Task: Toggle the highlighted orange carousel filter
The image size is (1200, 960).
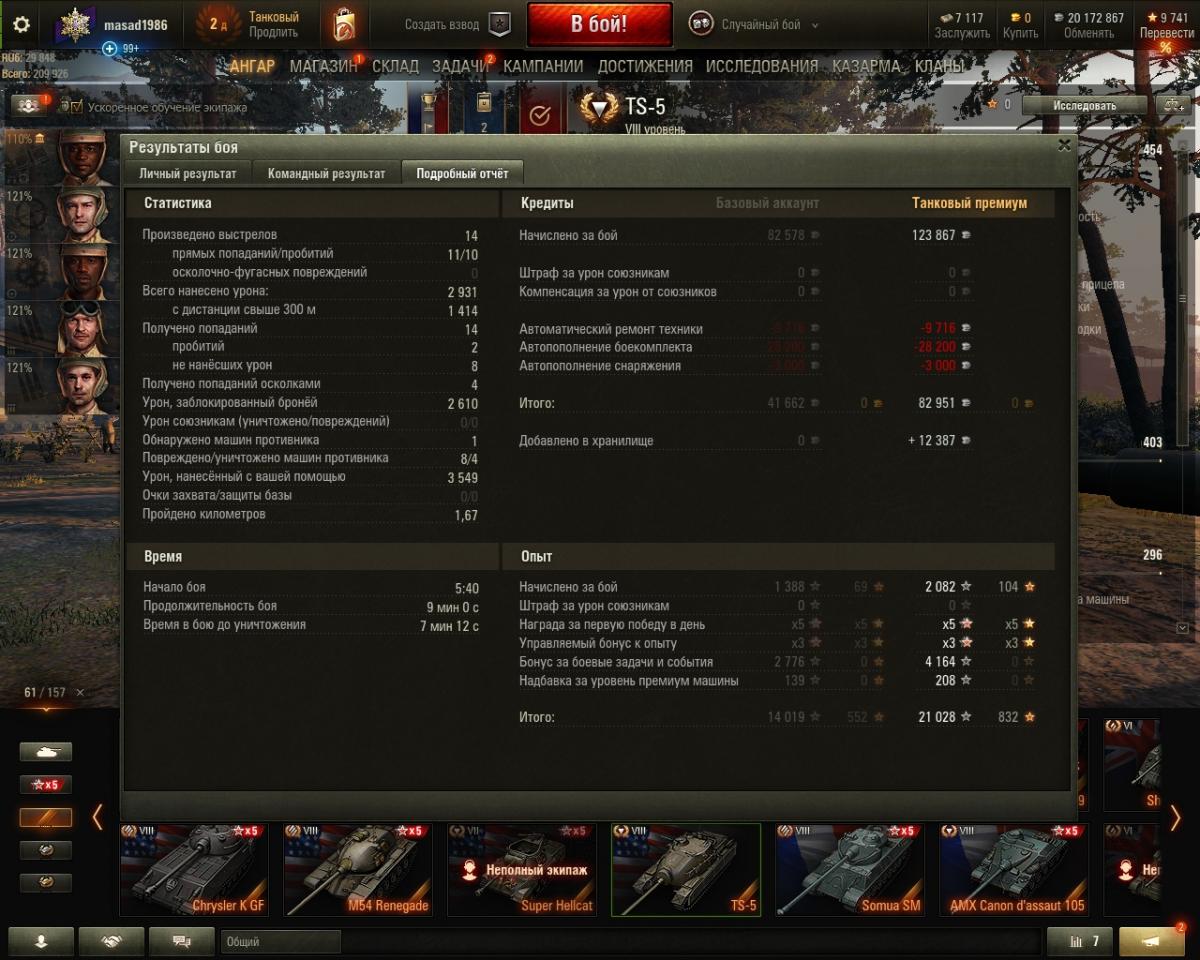Action: (x=46, y=818)
